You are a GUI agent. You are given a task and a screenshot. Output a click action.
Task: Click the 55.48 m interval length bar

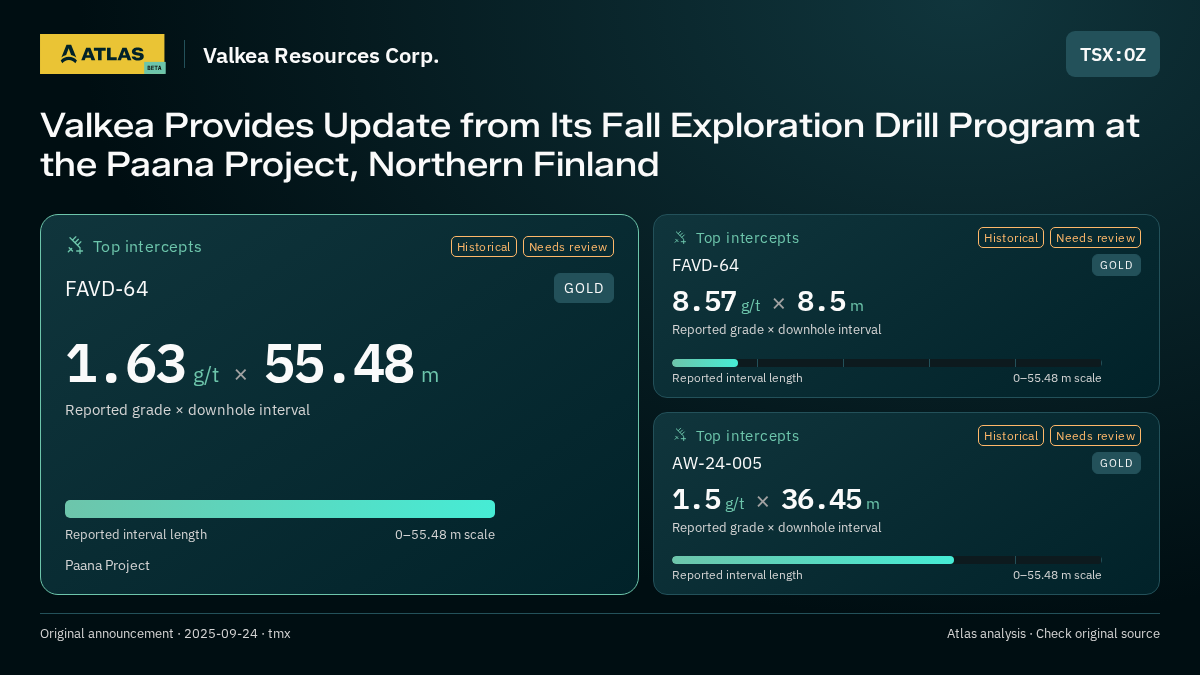(x=280, y=509)
